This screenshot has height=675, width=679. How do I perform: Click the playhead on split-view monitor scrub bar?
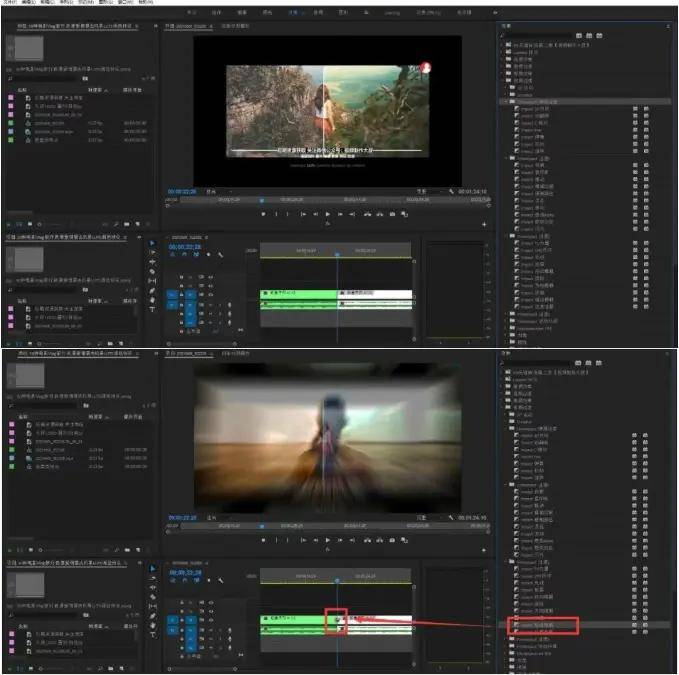[262, 199]
